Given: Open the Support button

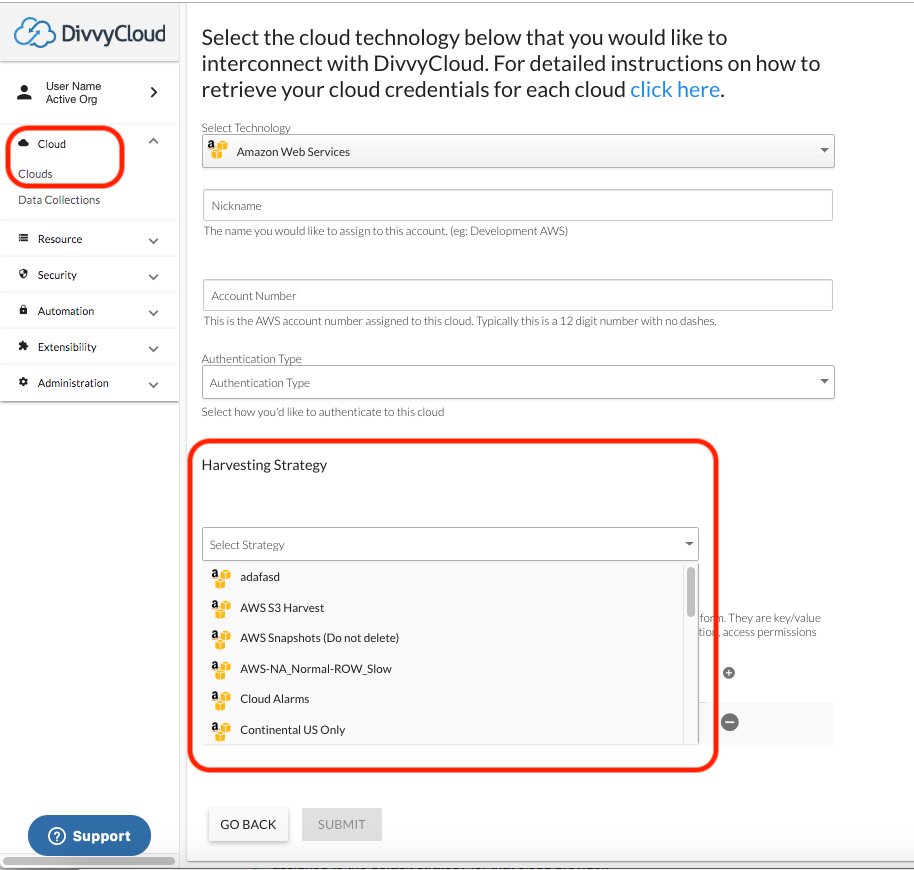Looking at the screenshot, I should pos(89,836).
